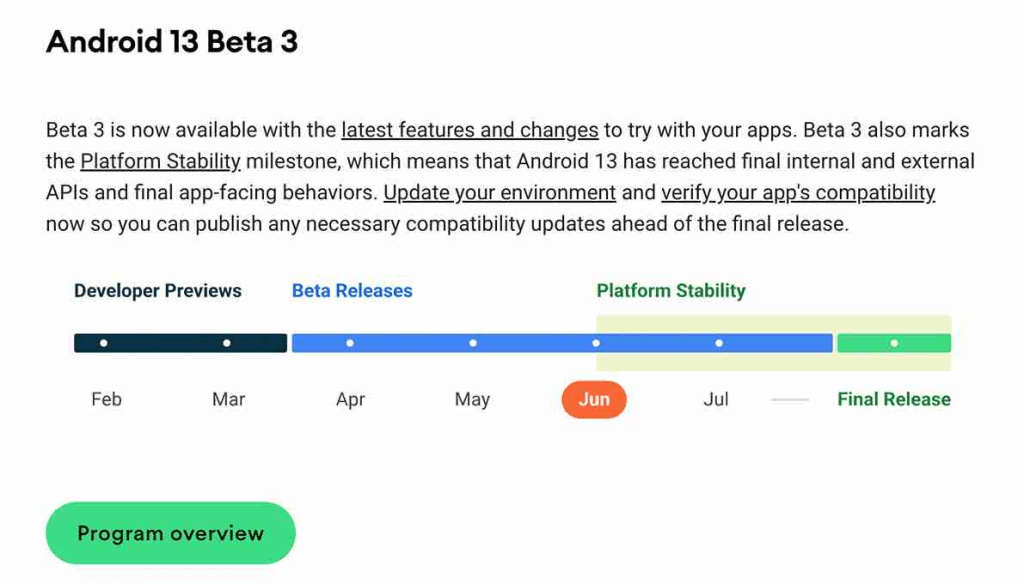The image size is (1024, 584).
Task: Click the Beta Releases label
Action: pyautogui.click(x=352, y=291)
